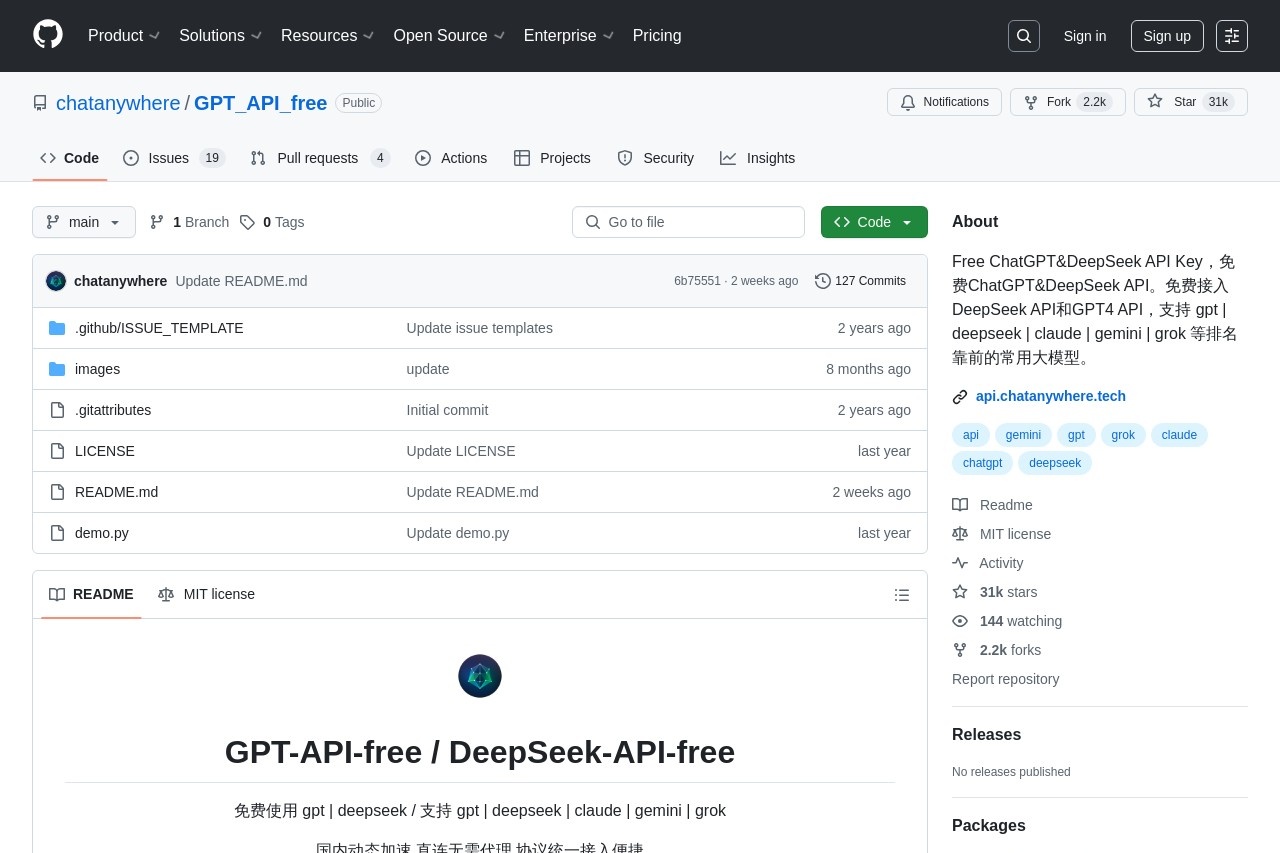Click the chatgpt topic tag
This screenshot has height=853, width=1280.
click(982, 463)
